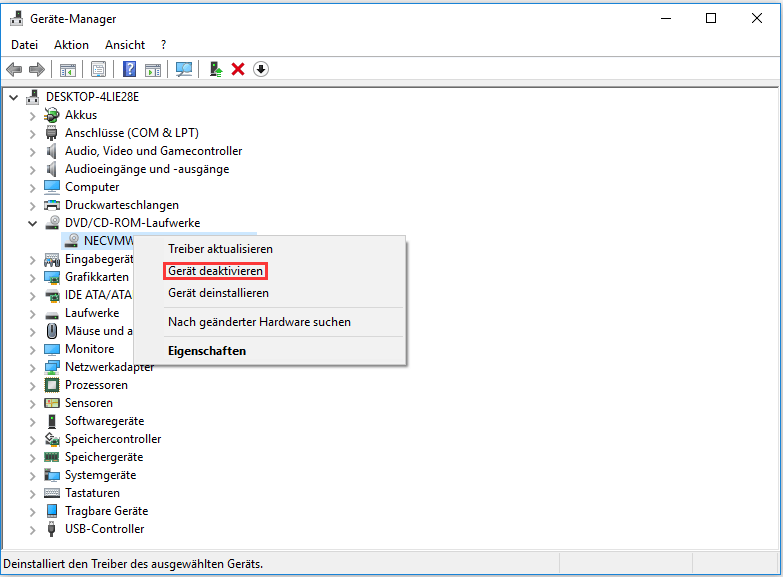The image size is (783, 577).
Task: Click the show/hide console tree icon
Action: (68, 69)
